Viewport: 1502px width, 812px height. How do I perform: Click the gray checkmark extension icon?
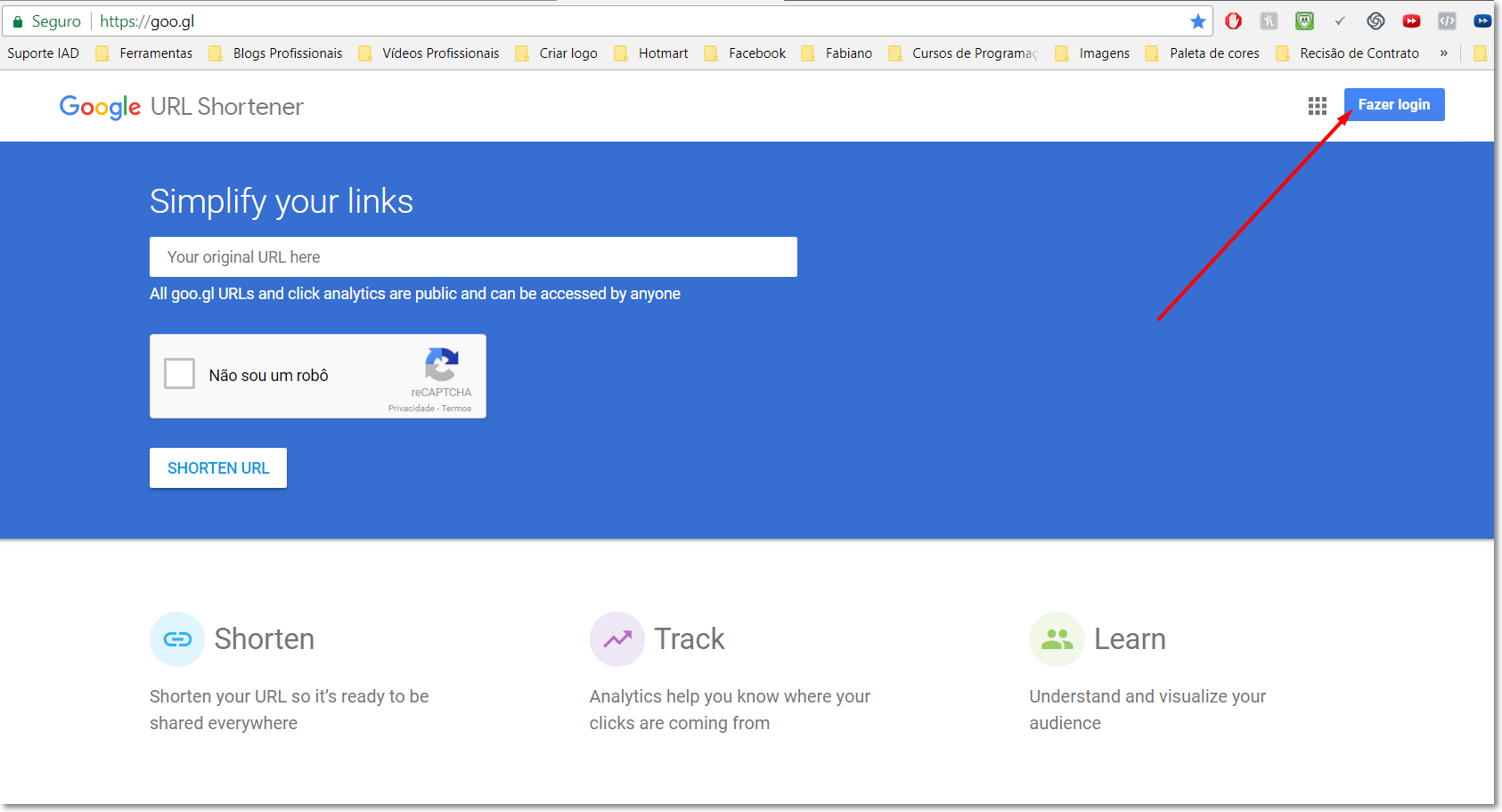tap(1340, 21)
